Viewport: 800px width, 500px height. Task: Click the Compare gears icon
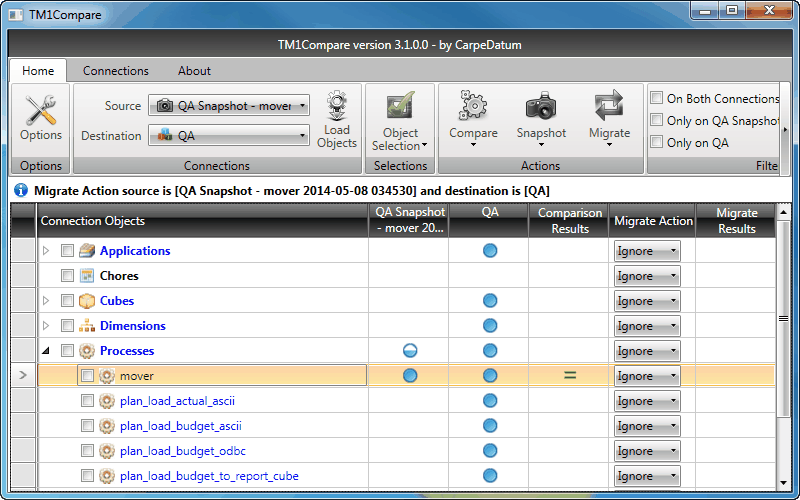point(473,106)
